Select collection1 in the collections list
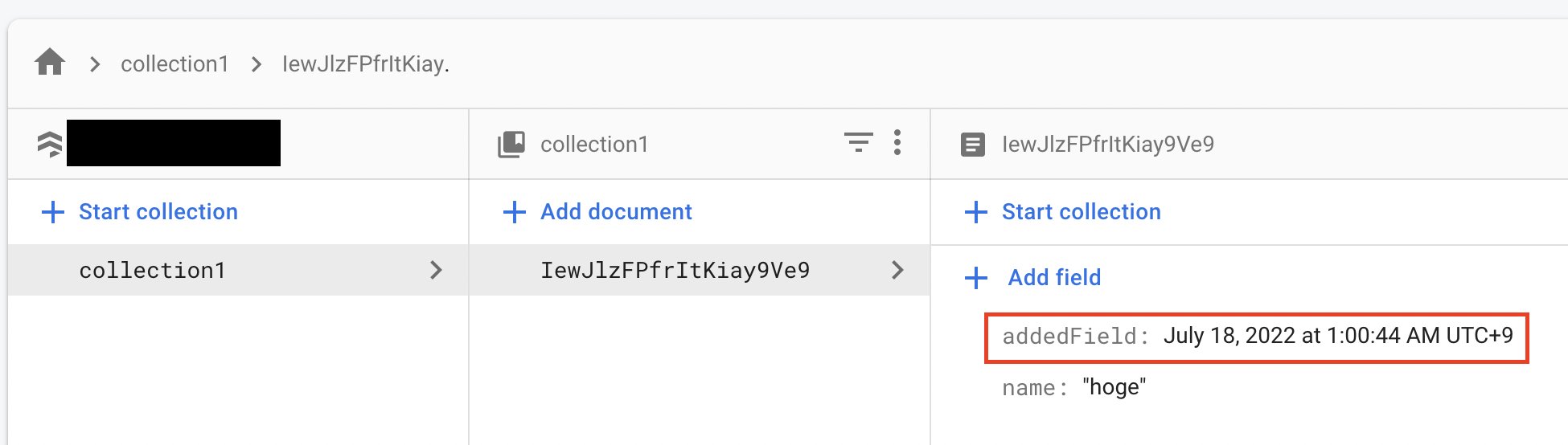 tap(153, 271)
